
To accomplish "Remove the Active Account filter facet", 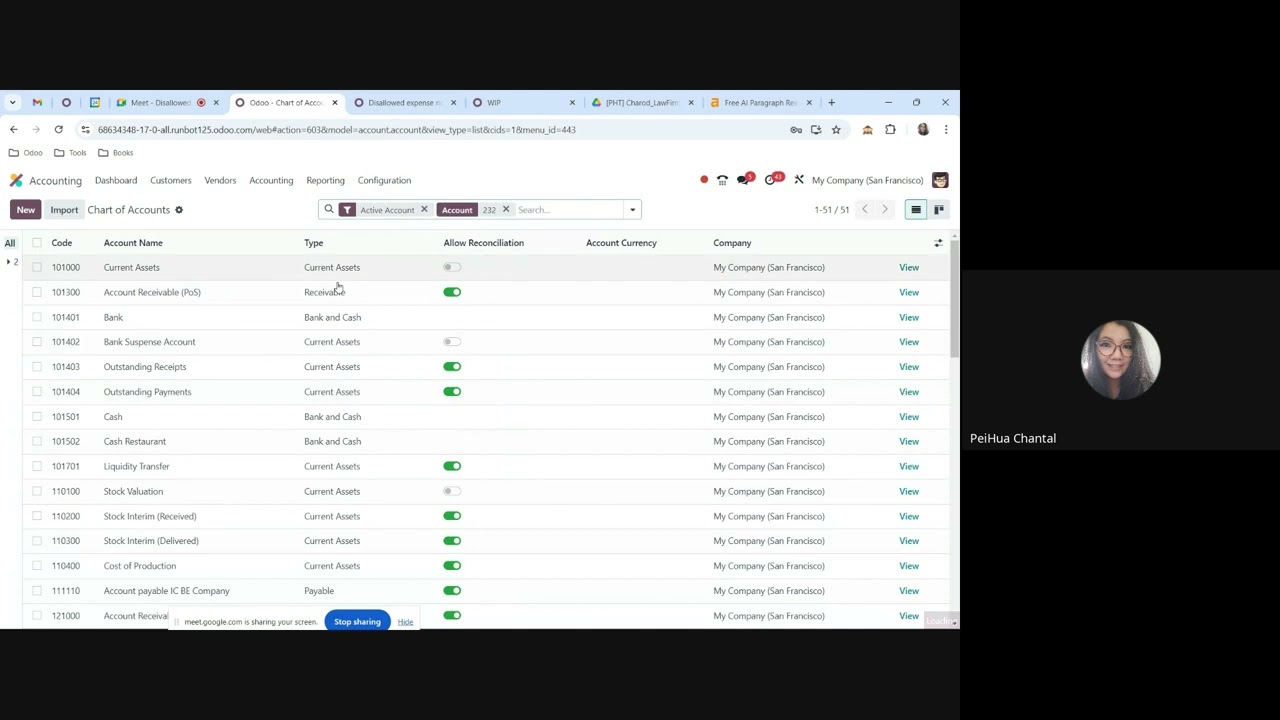I will [x=424, y=210].
